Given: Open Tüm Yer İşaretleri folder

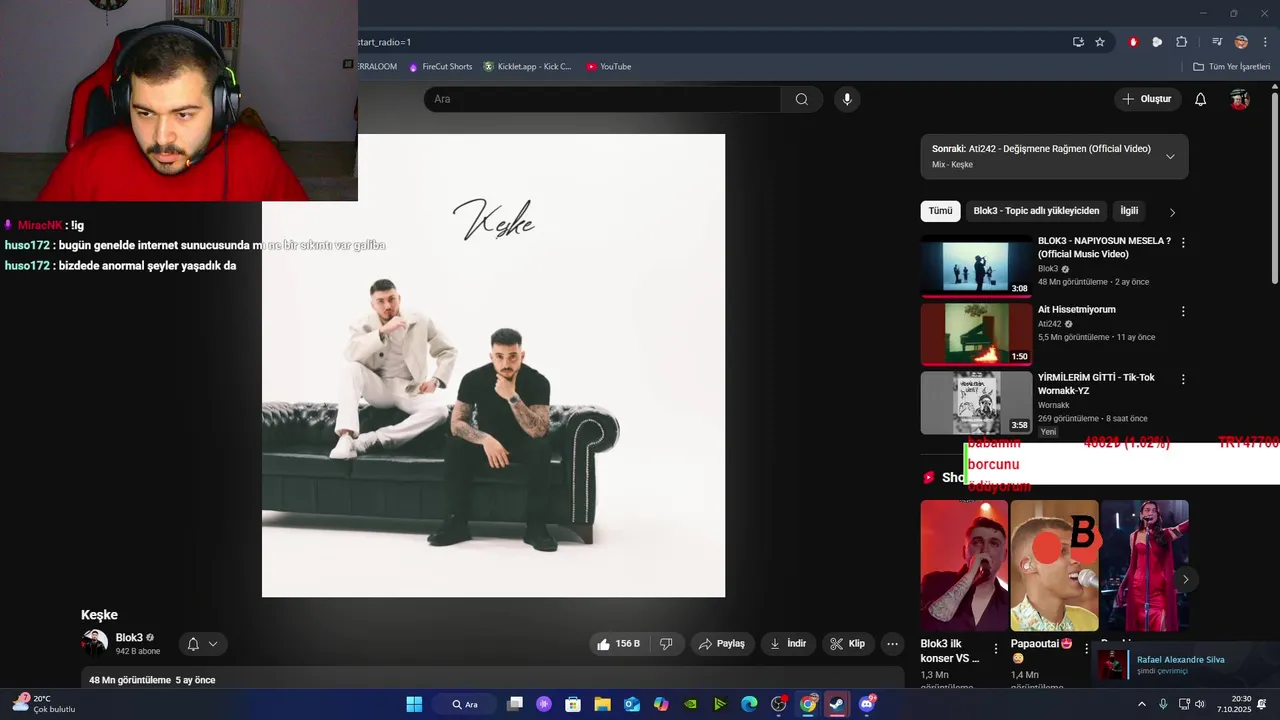Looking at the screenshot, I should 1231,67.
